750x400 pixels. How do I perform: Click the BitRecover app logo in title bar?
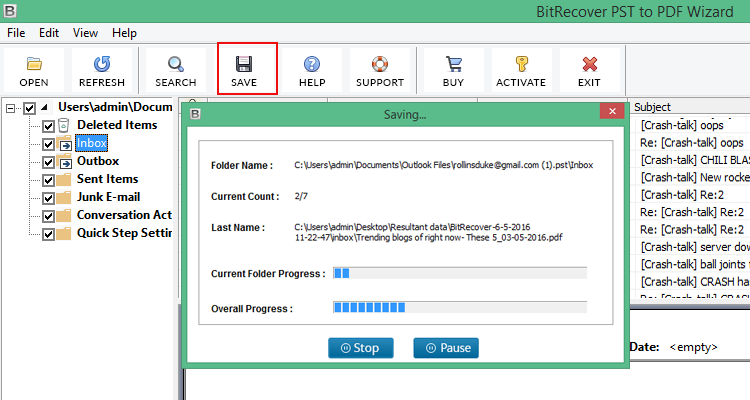[x=10, y=10]
